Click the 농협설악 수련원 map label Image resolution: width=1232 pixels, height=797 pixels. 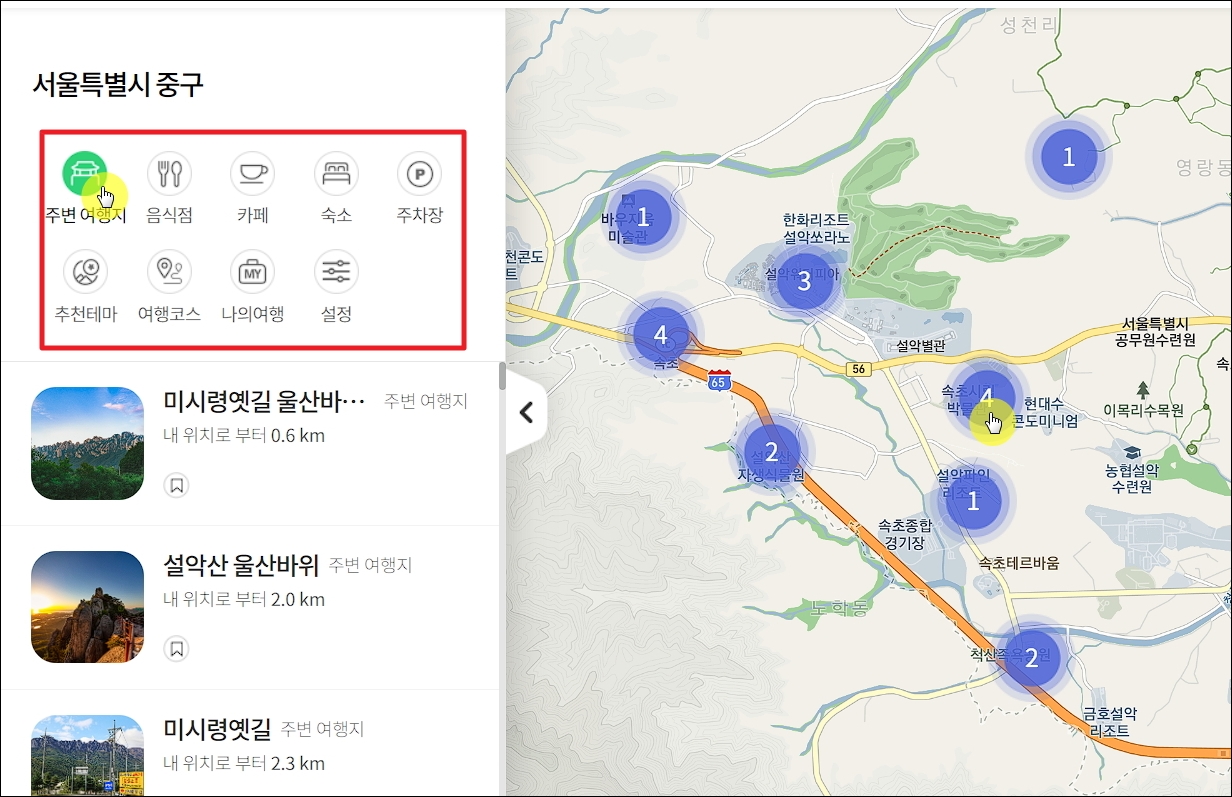(1132, 478)
